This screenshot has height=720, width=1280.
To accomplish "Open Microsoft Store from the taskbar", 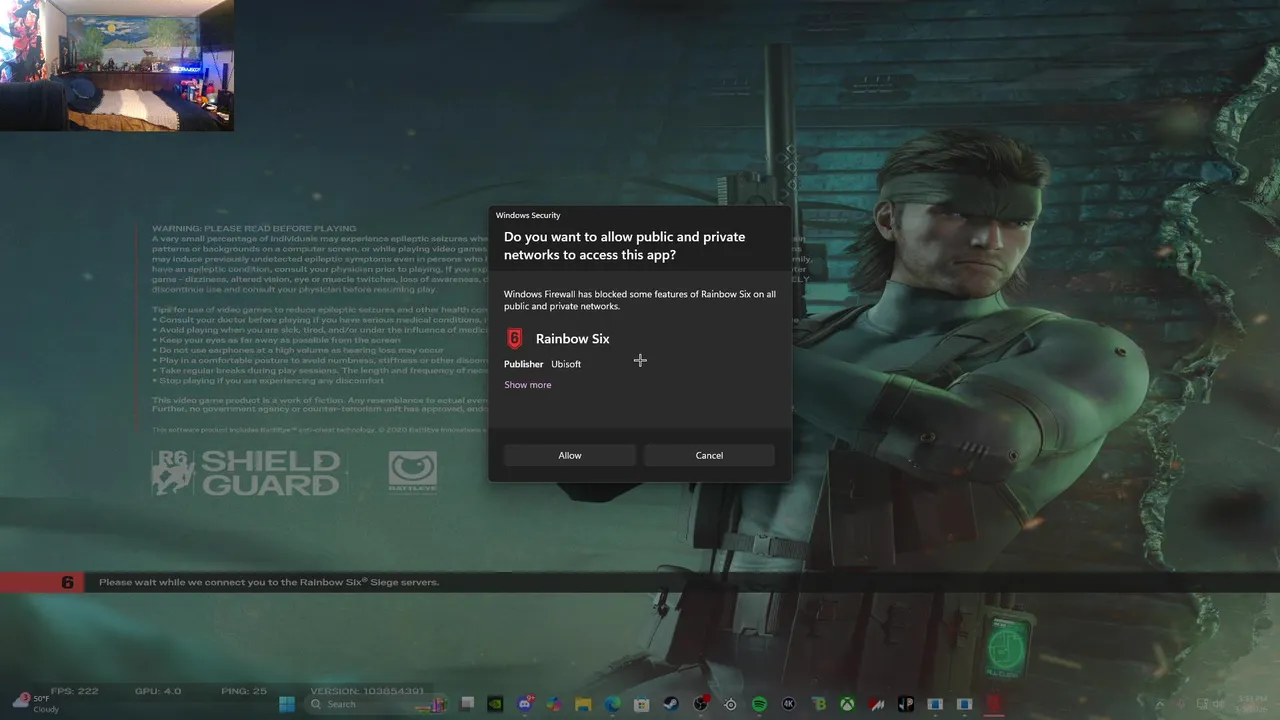I will pyautogui.click(x=642, y=704).
